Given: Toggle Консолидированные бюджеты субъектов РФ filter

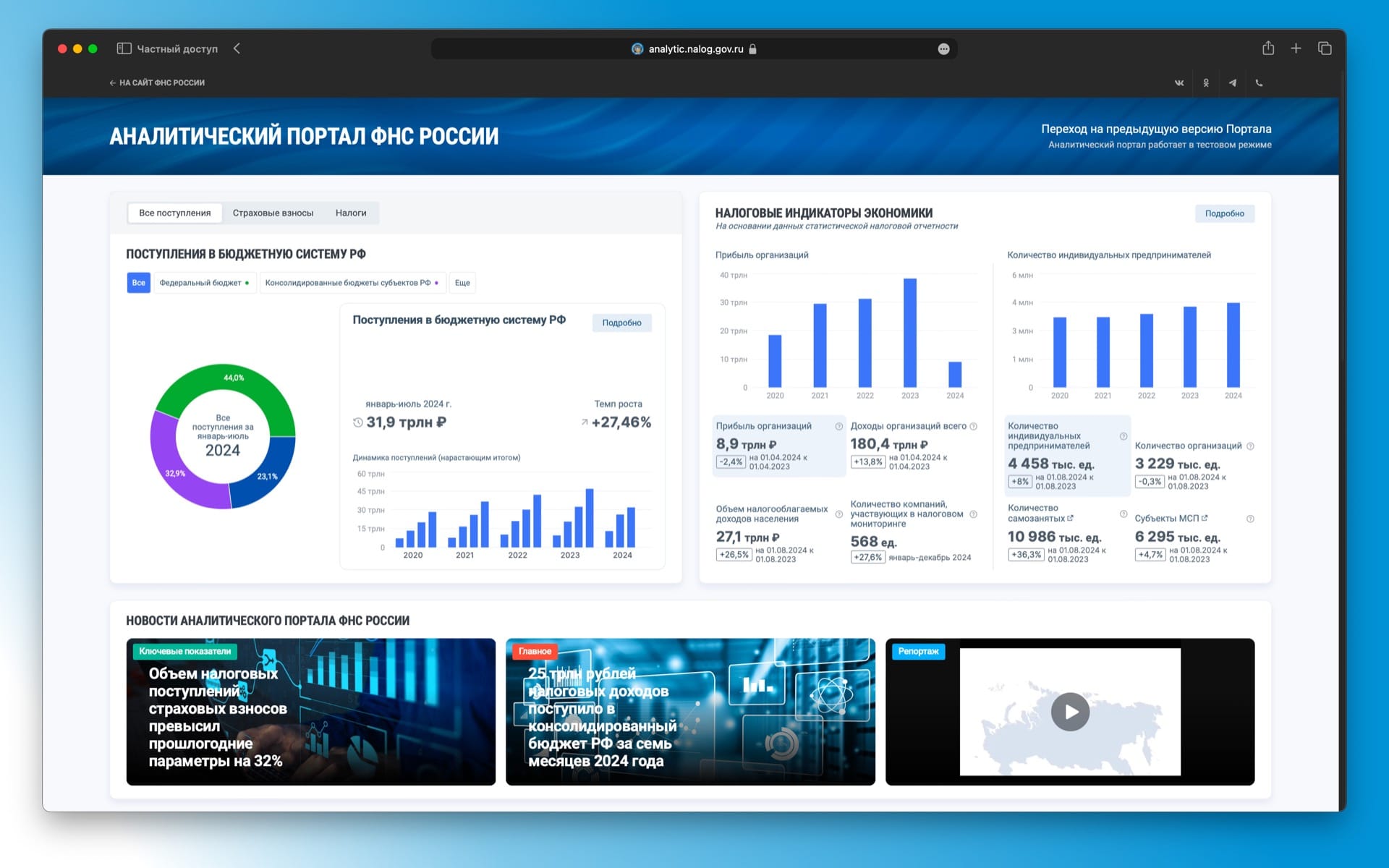Looking at the screenshot, I should pos(352,283).
